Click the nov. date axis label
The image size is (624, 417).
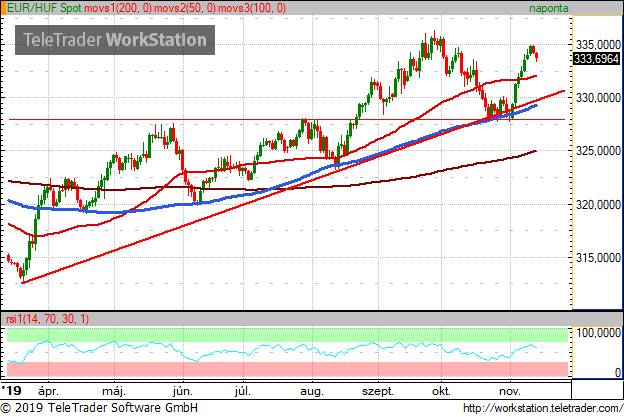point(510,391)
